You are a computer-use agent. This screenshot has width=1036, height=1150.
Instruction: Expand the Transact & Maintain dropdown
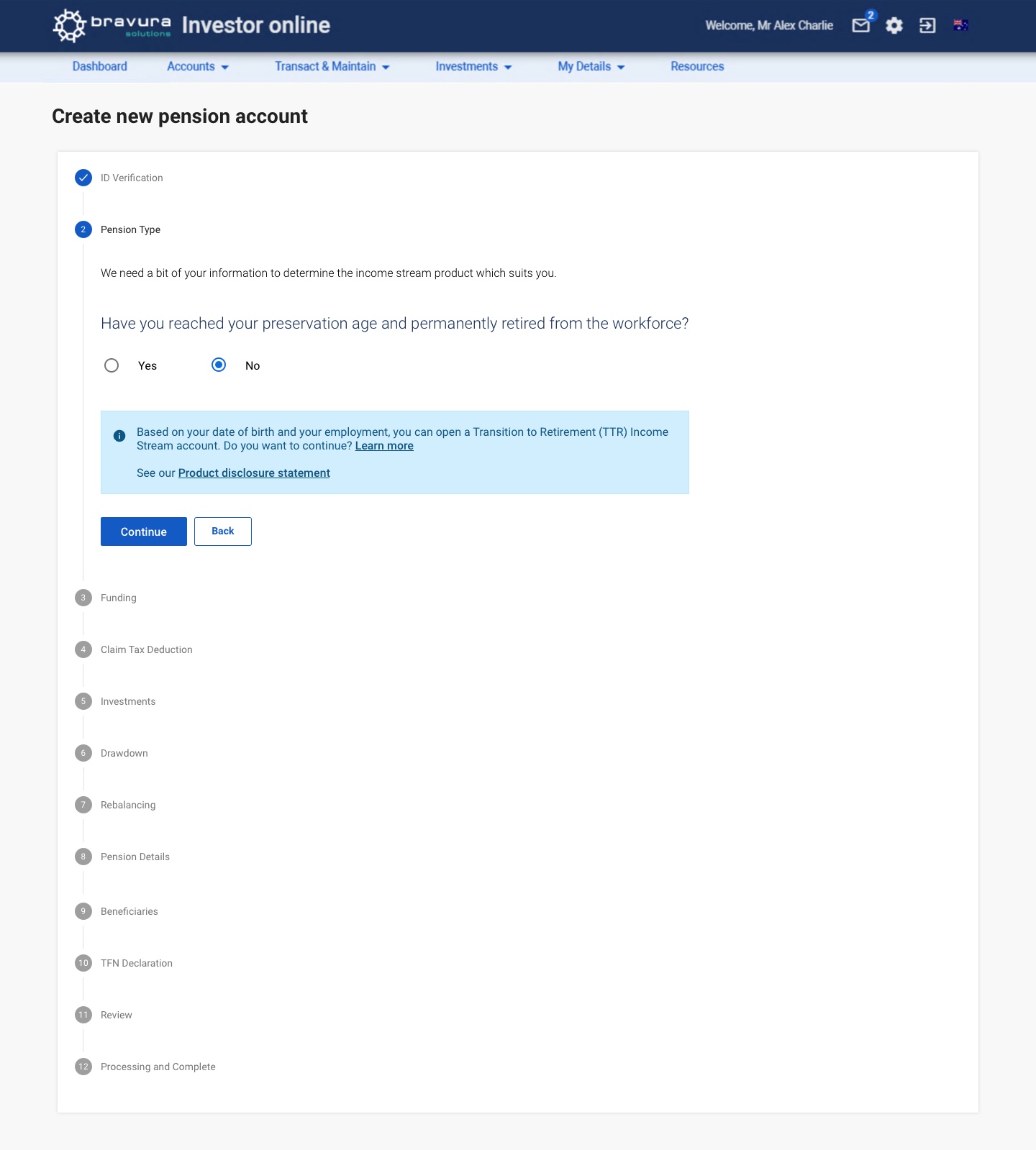[332, 66]
